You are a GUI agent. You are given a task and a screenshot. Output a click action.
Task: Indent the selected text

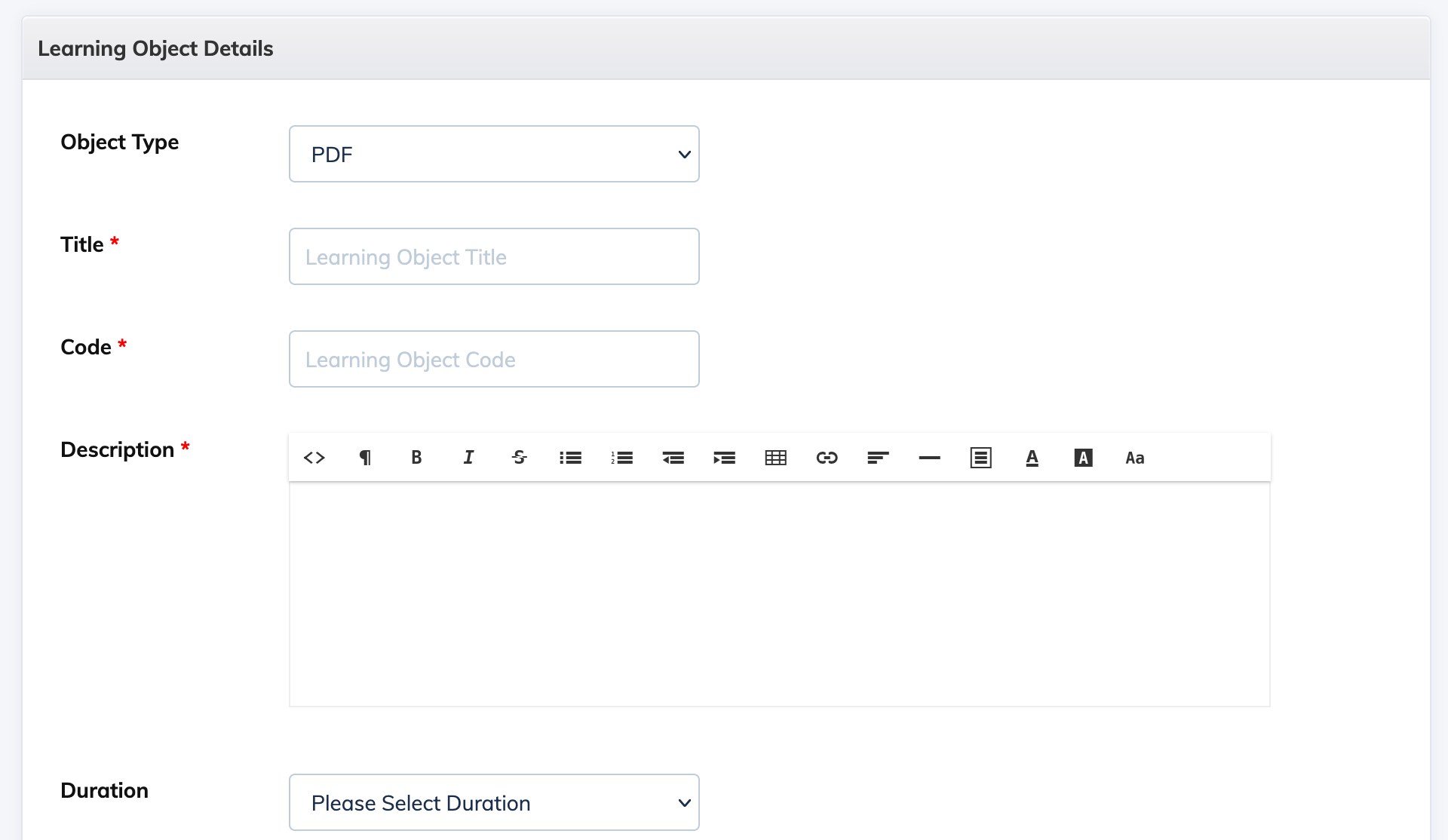725,458
